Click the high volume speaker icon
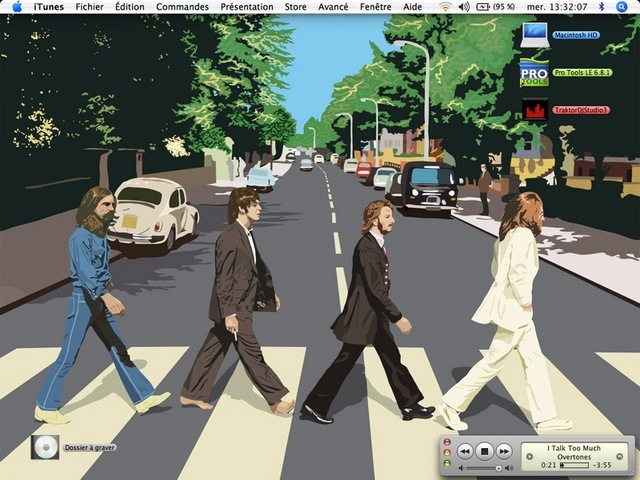The height and width of the screenshot is (480, 640). tap(509, 468)
